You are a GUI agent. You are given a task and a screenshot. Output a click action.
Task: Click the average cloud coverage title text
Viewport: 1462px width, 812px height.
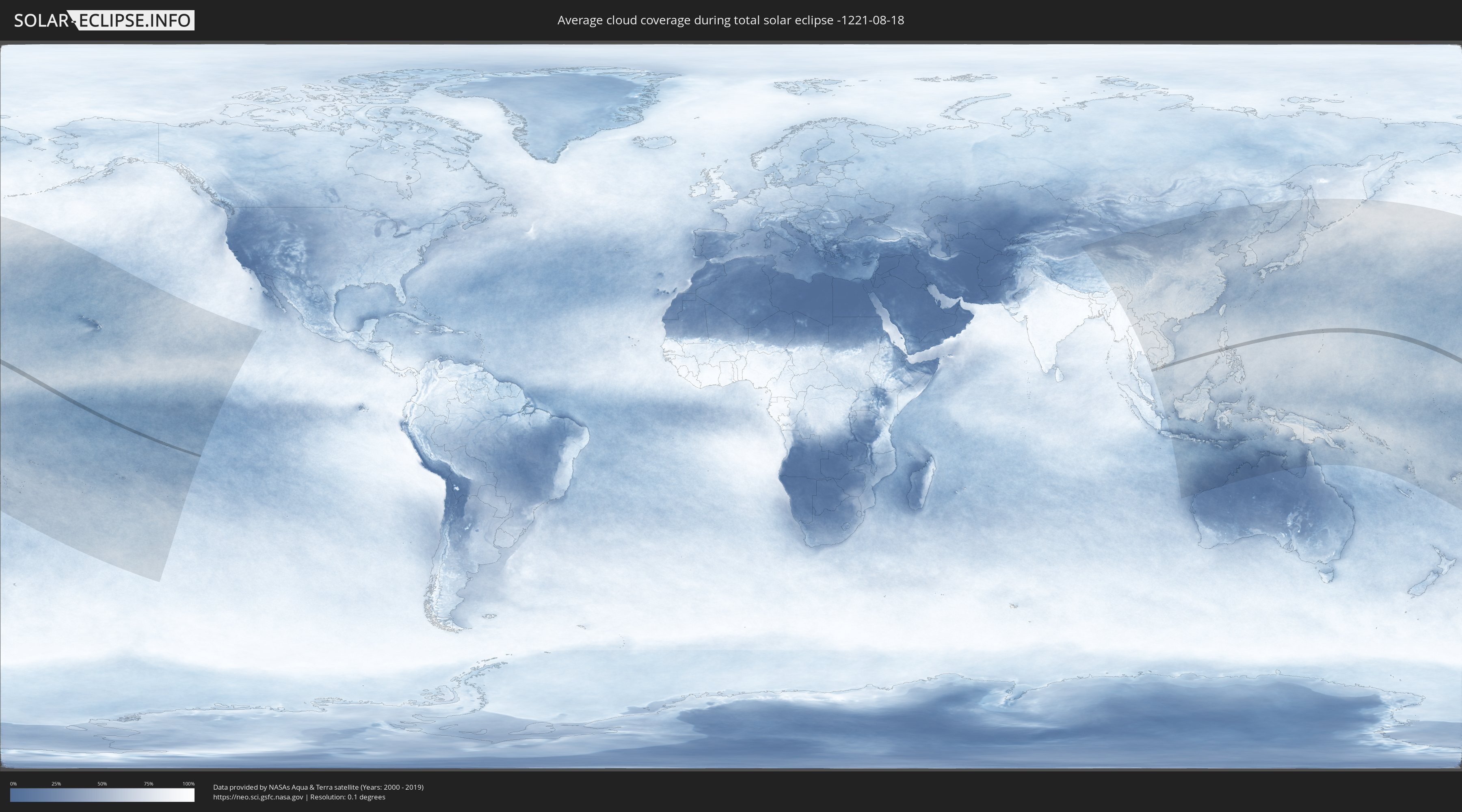(731, 20)
